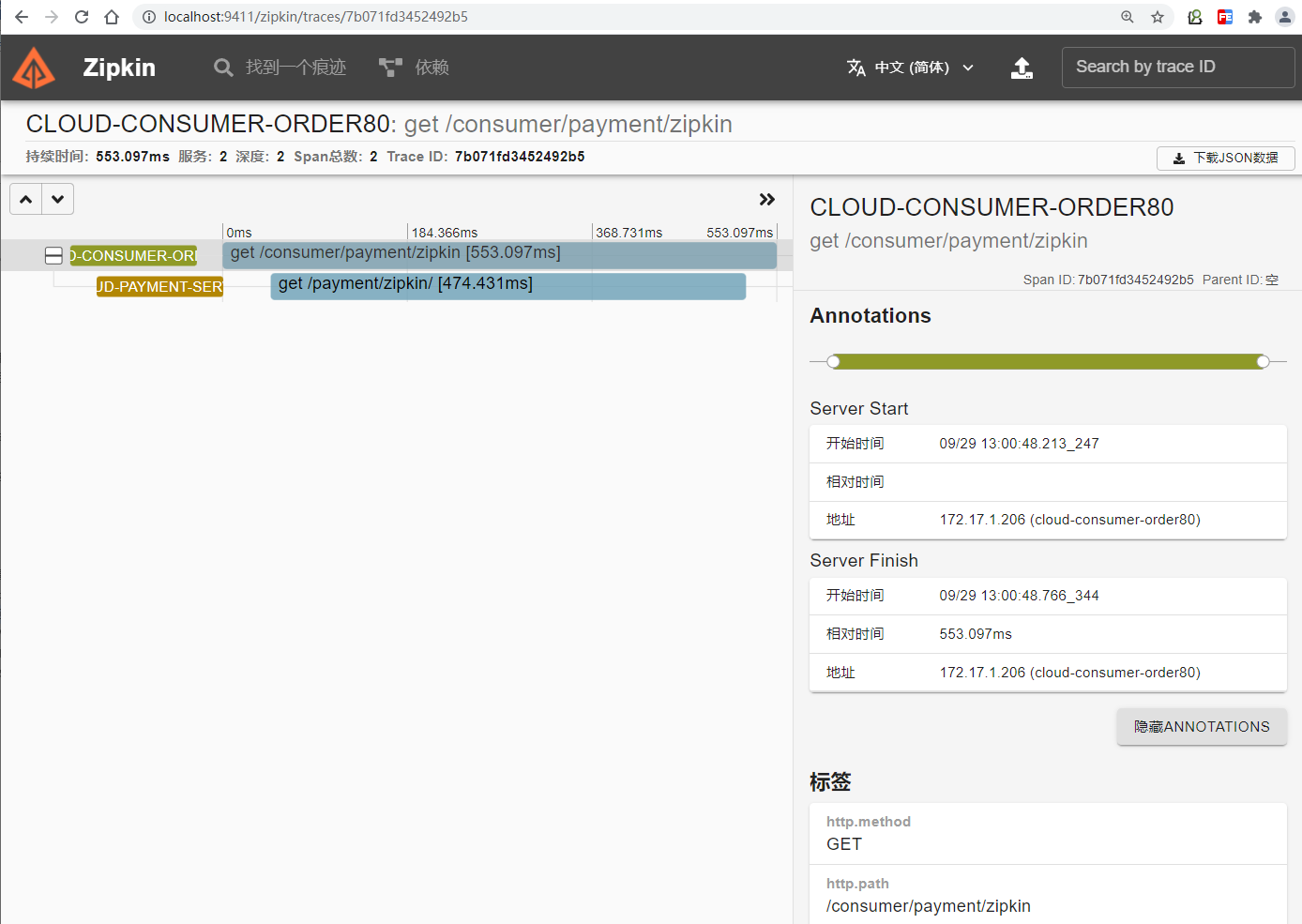Focus the Search by trace ID field
The width and height of the screenshot is (1302, 924).
(1178, 68)
